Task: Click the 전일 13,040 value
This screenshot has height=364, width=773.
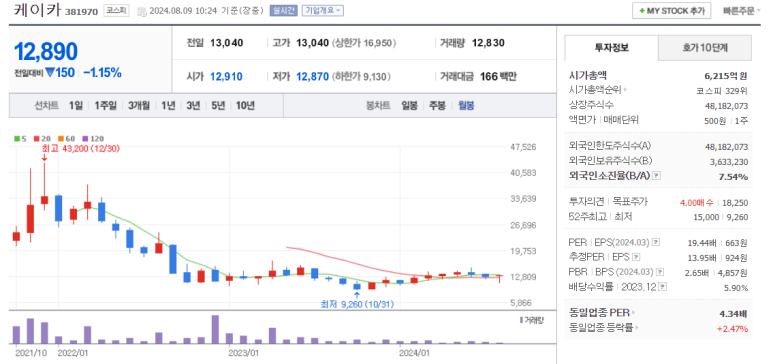Action: (226, 43)
